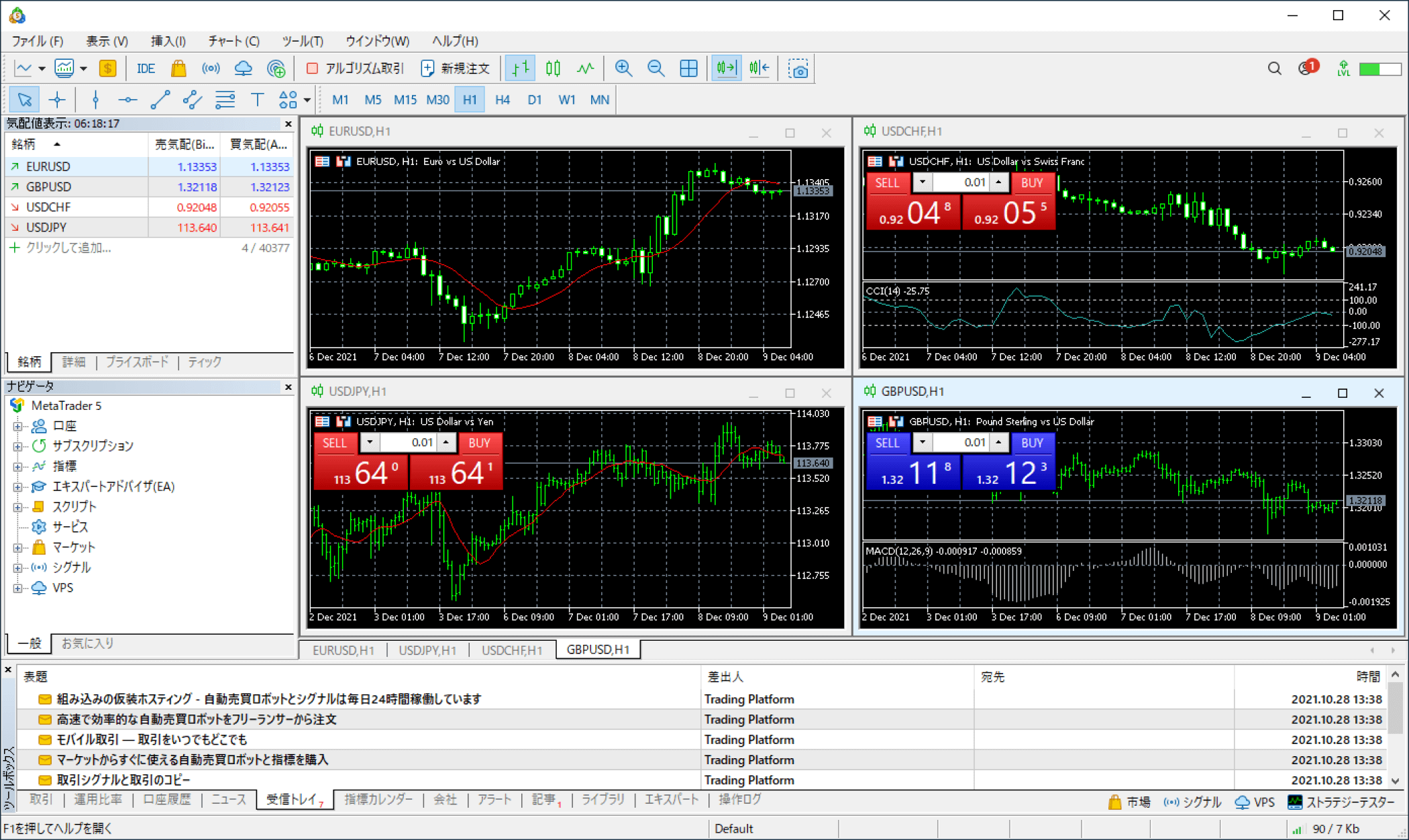
Task: Enable the chart shift toggle
Action: coord(758,68)
